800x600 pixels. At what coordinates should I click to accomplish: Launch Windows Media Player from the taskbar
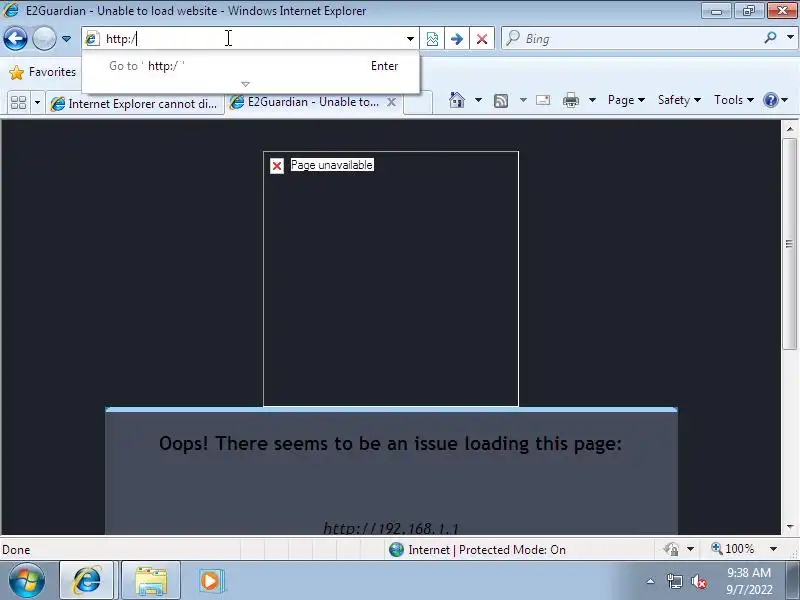(210, 580)
